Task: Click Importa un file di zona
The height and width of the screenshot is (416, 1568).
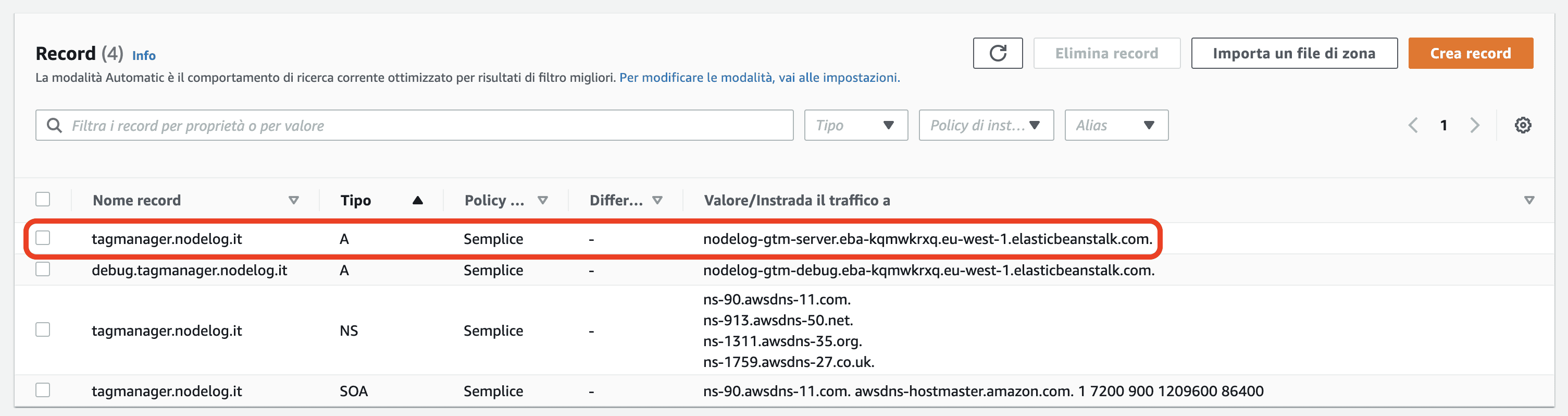Action: click(x=1294, y=53)
